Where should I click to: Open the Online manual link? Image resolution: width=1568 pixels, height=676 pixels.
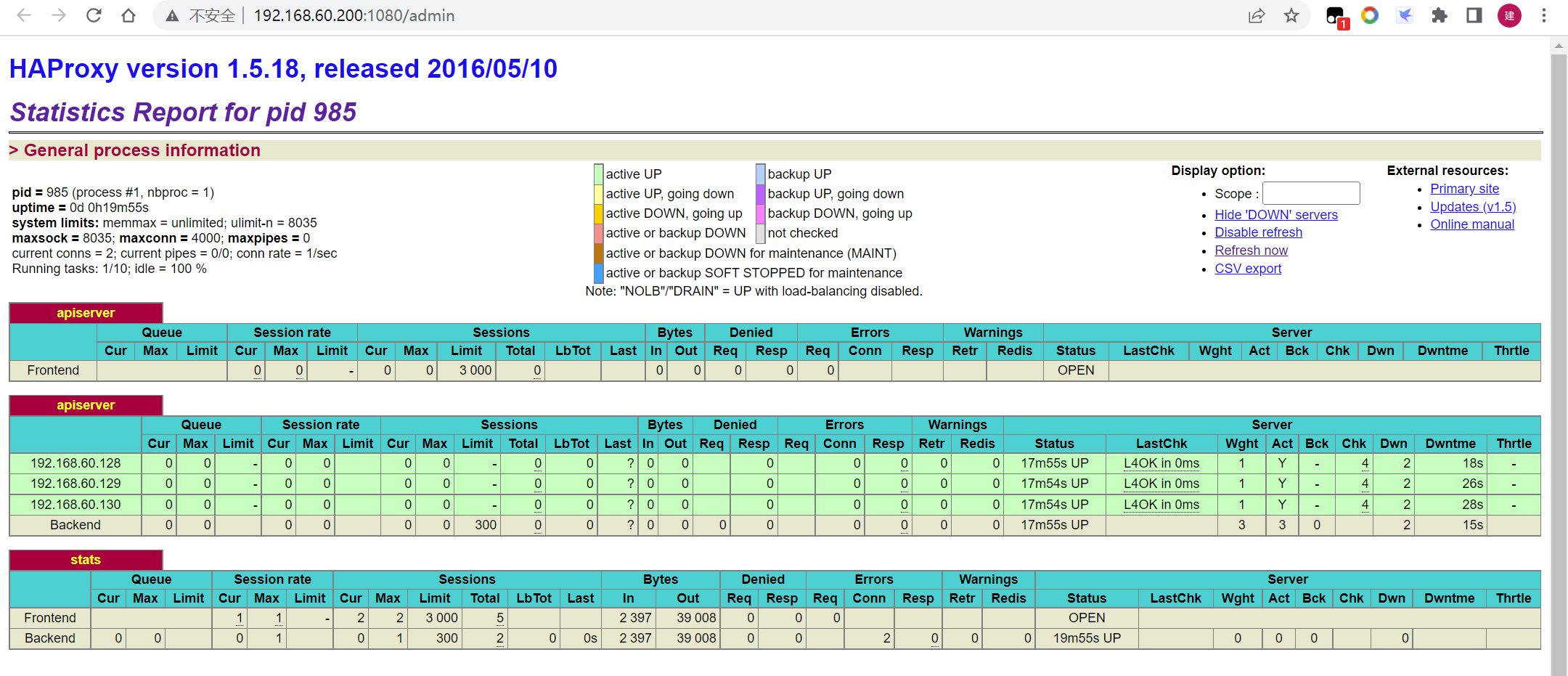1472,224
